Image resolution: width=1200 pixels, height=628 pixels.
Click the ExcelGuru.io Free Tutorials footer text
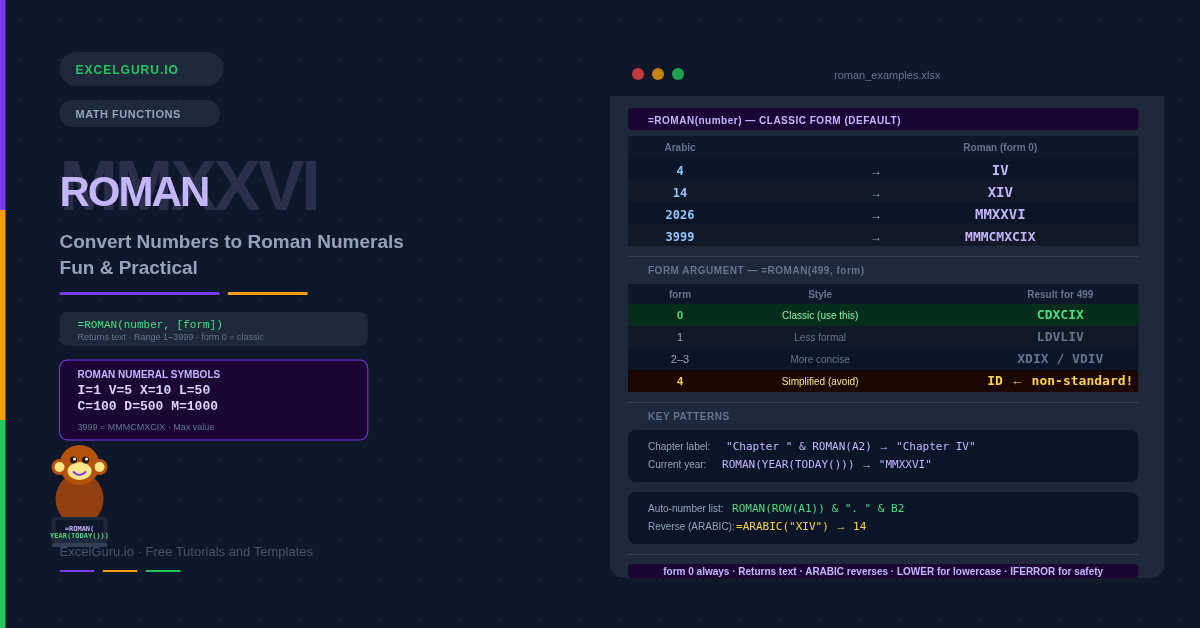186,552
